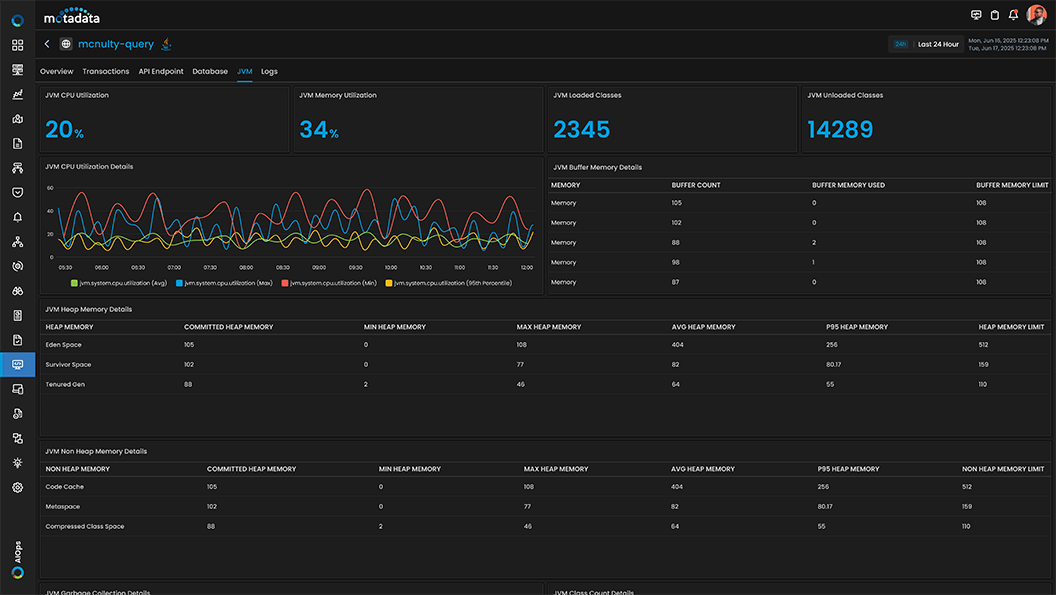Switch to the Logs tab

[269, 71]
